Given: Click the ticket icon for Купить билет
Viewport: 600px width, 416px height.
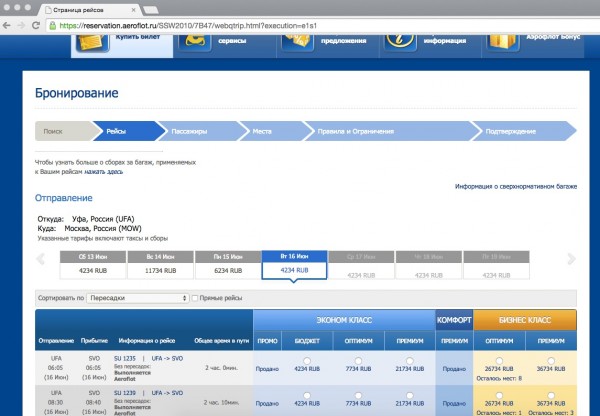Looking at the screenshot, I should (94, 41).
